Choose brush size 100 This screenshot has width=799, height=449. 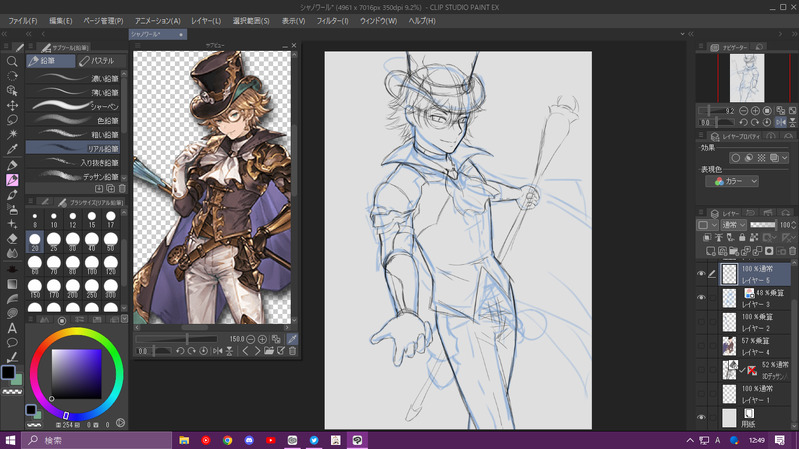pyautogui.click(x=92, y=265)
